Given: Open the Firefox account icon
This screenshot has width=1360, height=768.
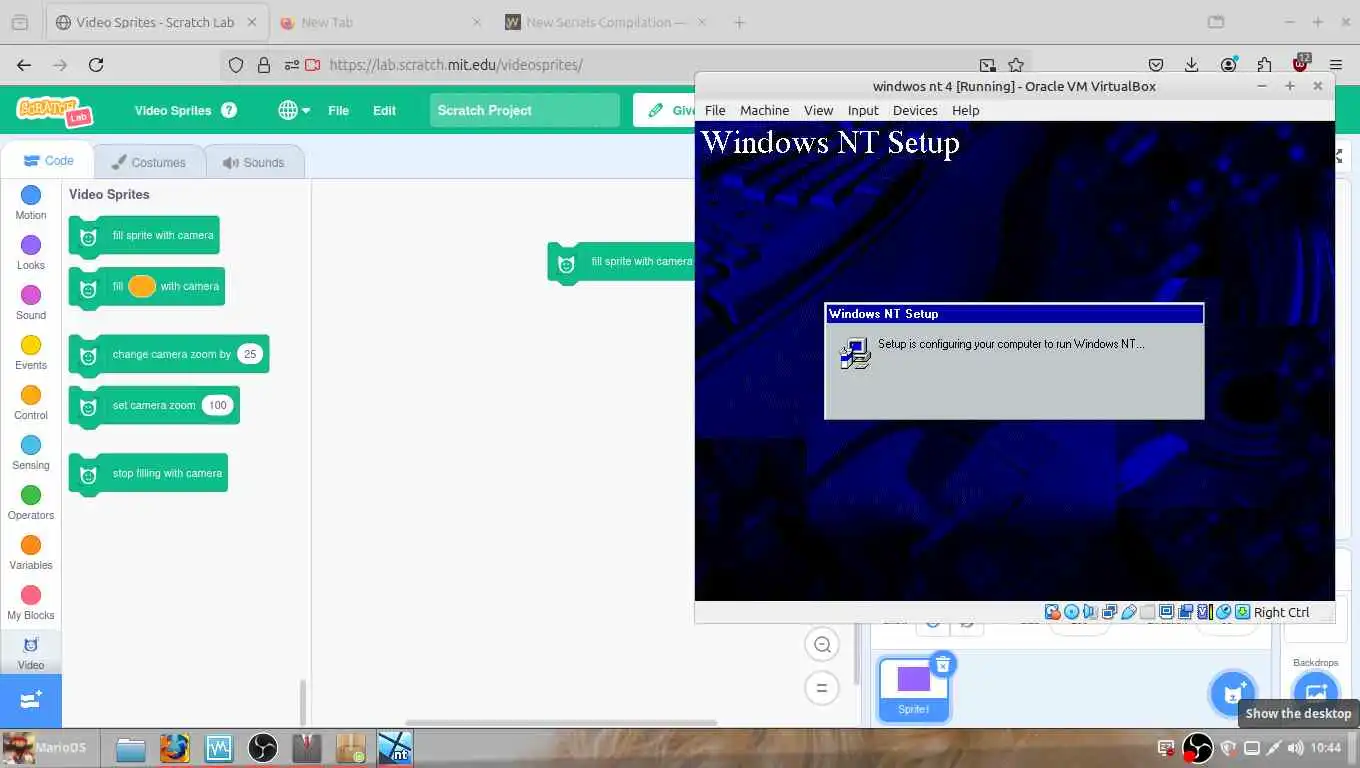Looking at the screenshot, I should point(1229,65).
